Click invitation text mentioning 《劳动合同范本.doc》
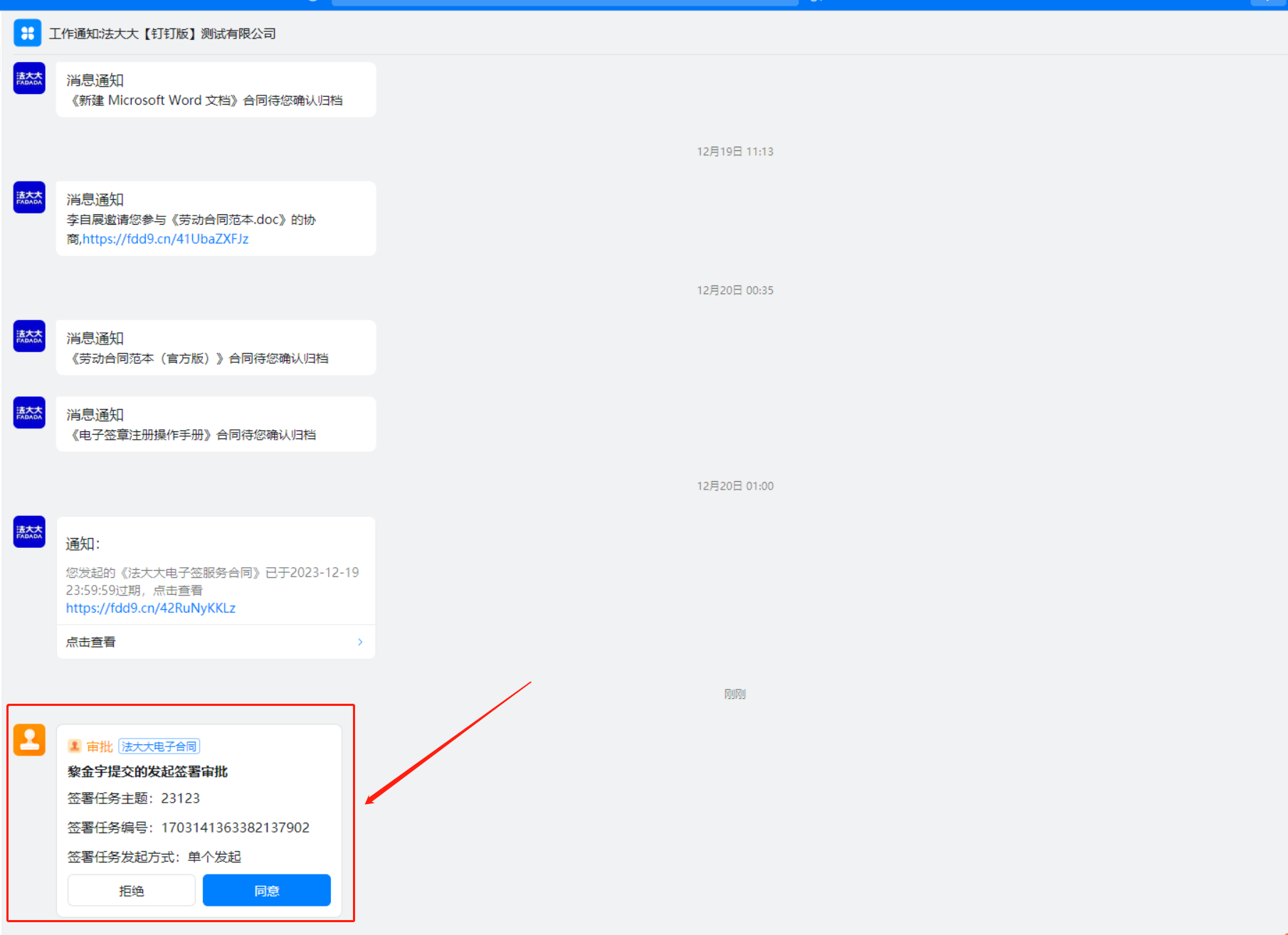Viewport: 1288px width, 935px height. (191, 229)
